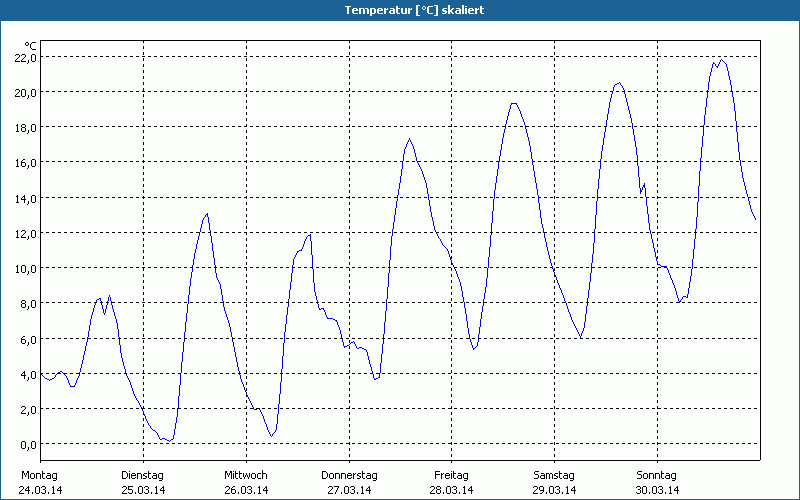Image resolution: width=800 pixels, height=500 pixels.
Task: Select the 8,0 y-axis label
Action: pos(27,303)
